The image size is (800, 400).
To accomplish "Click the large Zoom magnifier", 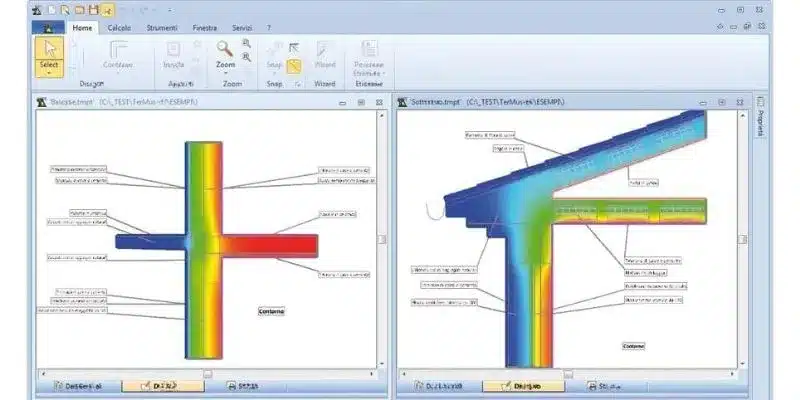I will point(225,49).
